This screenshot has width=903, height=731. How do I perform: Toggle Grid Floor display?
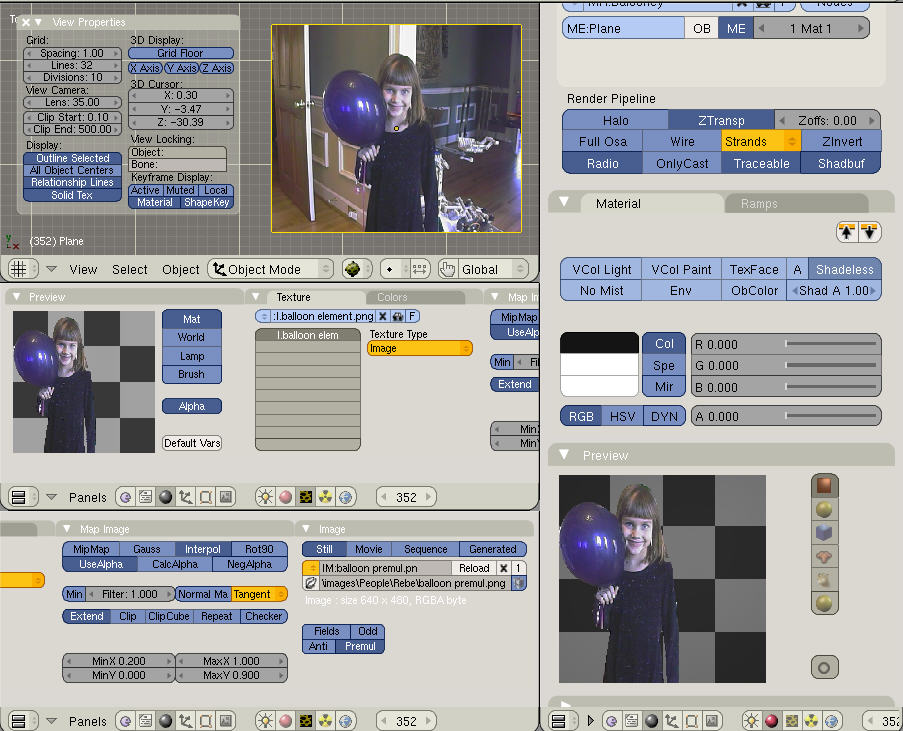(x=181, y=53)
